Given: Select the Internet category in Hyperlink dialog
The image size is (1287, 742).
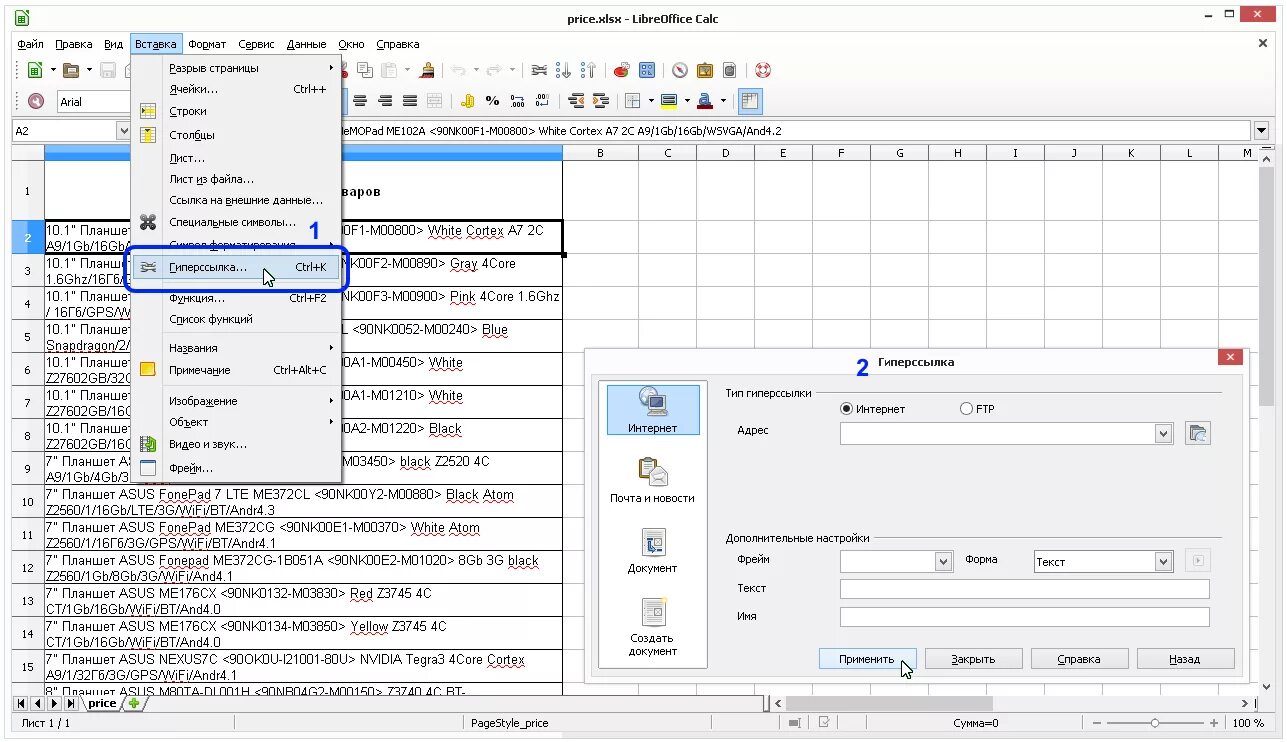Looking at the screenshot, I should 653,410.
